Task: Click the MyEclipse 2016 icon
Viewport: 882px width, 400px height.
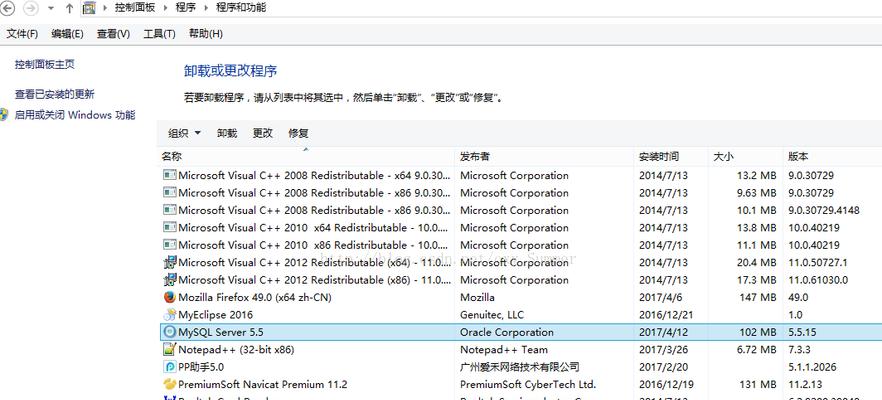Action: coord(169,314)
